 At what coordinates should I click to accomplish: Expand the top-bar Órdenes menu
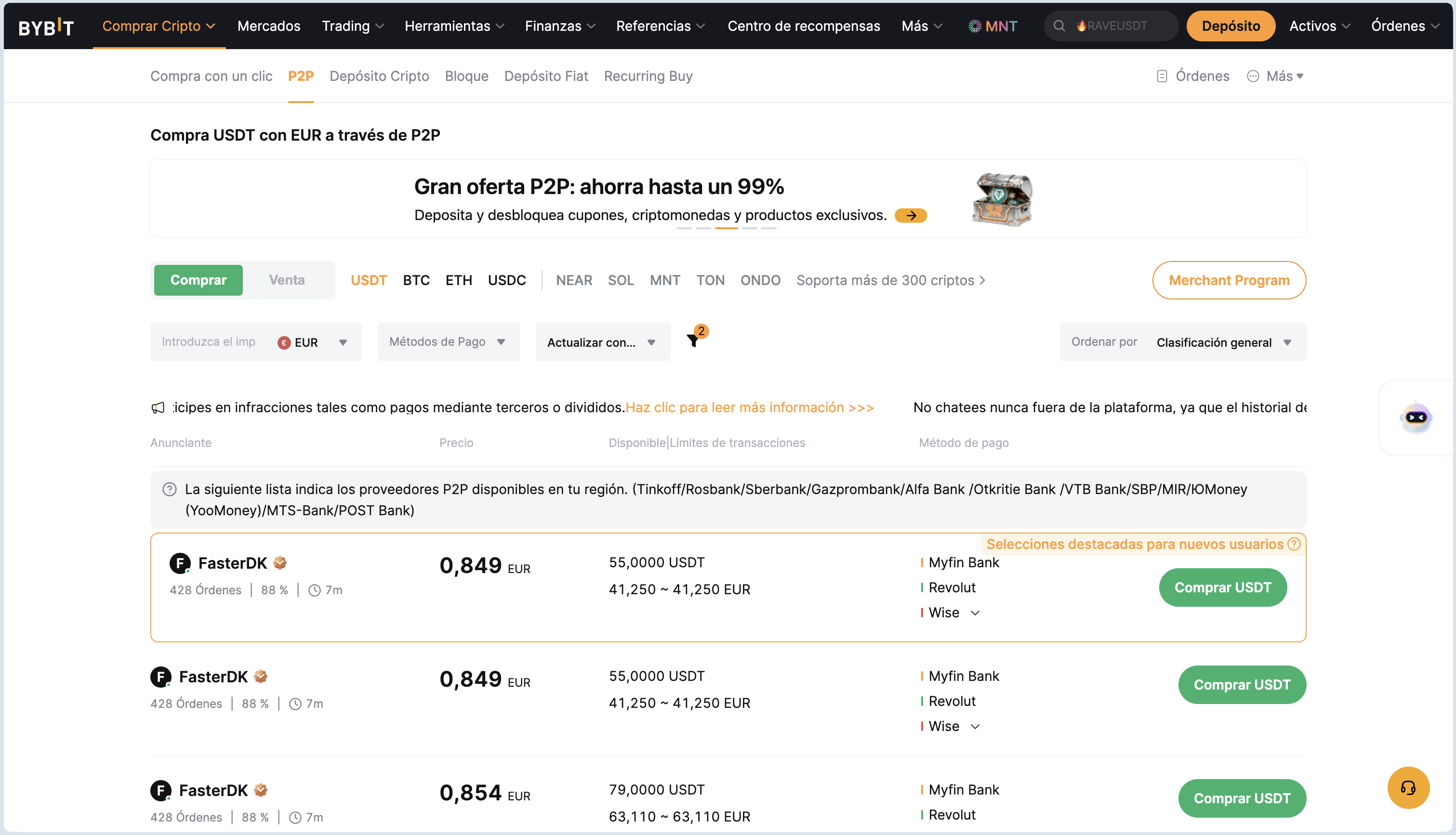tap(1405, 26)
